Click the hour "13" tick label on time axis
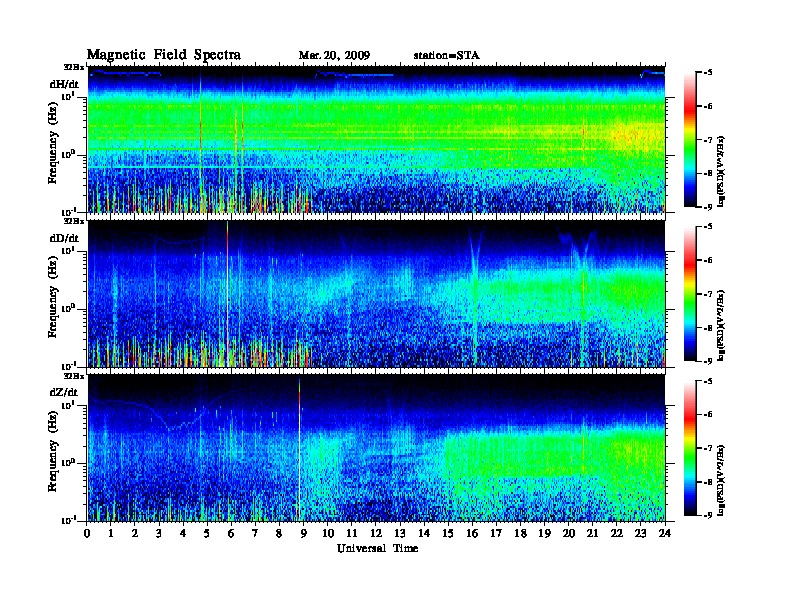 pos(400,533)
